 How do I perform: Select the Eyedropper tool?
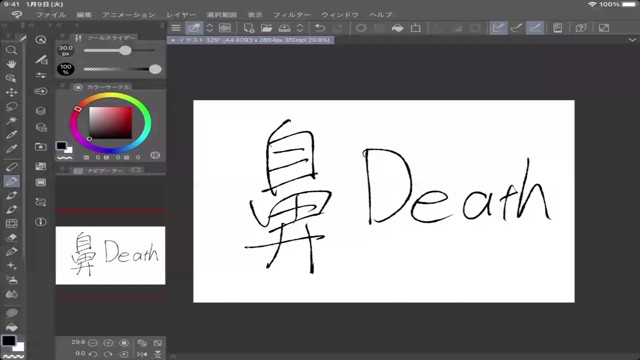11,135
